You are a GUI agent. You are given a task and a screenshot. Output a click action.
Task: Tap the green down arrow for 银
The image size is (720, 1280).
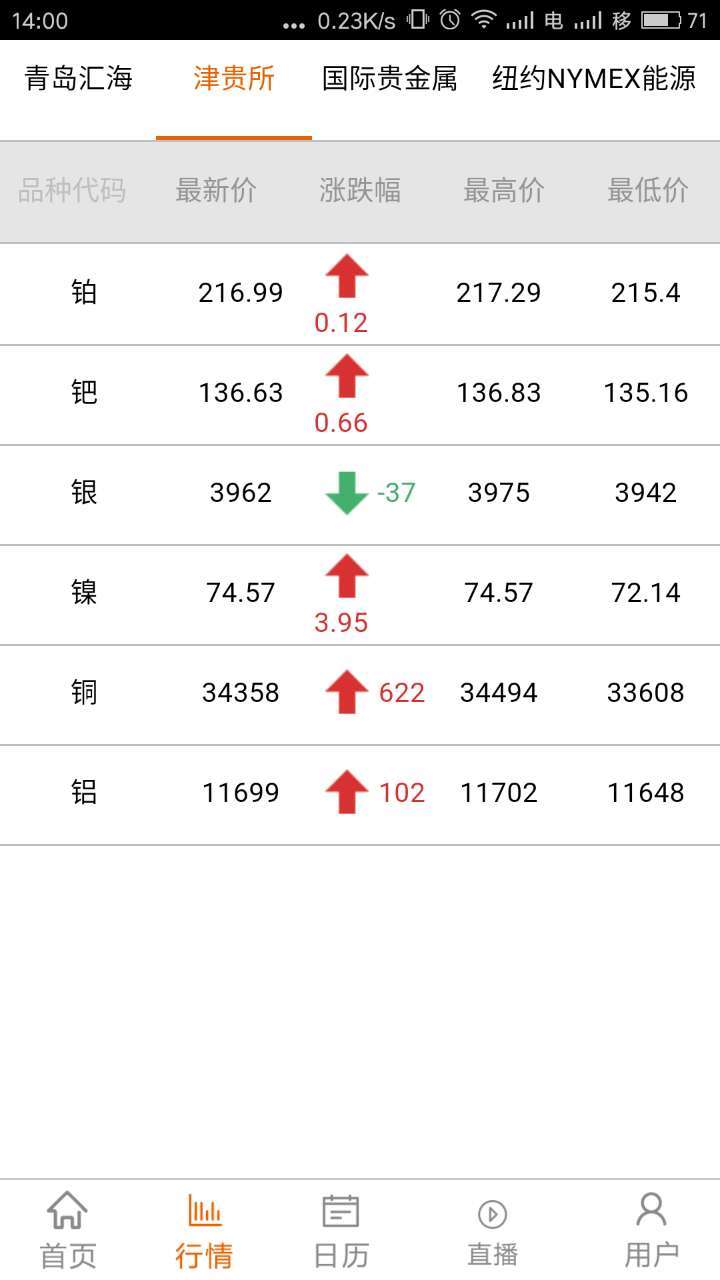[347, 493]
